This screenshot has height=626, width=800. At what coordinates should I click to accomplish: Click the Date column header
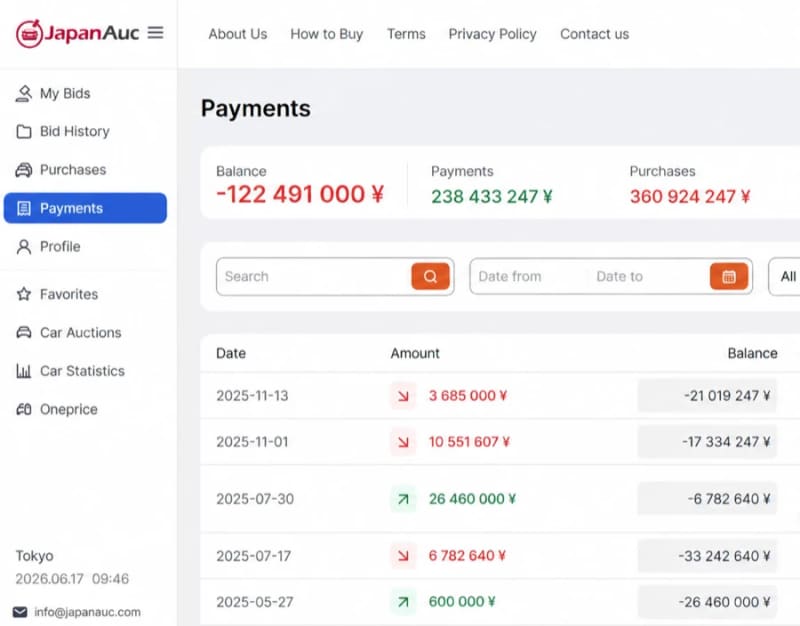click(x=231, y=353)
